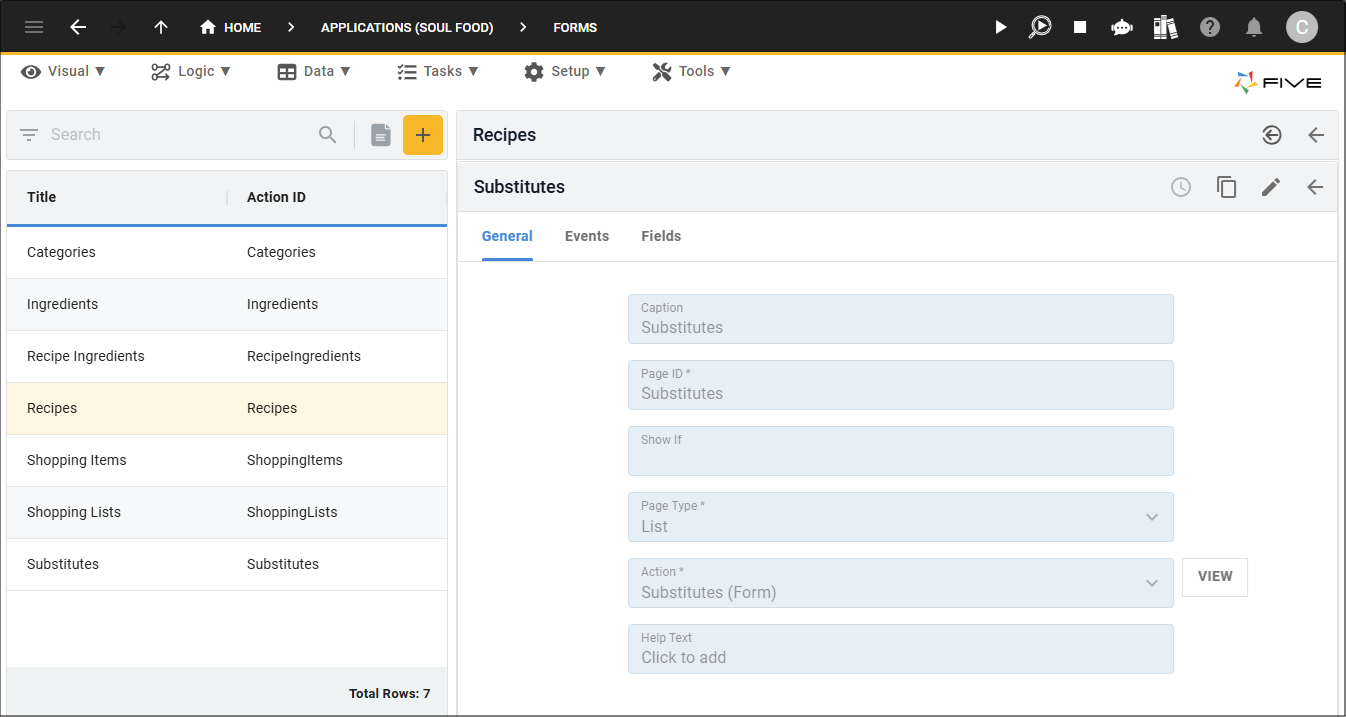The height and width of the screenshot is (717, 1346).
Task: Run the application using the play icon
Action: 1000,27
